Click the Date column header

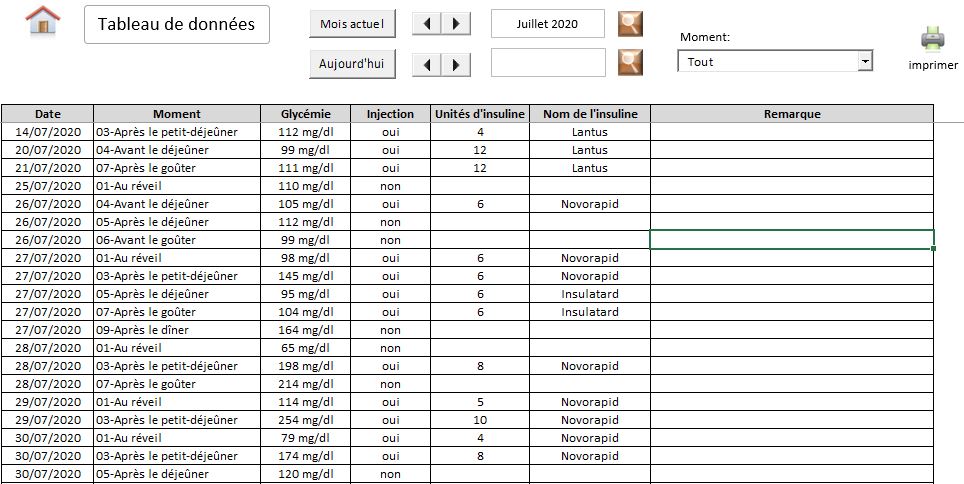(47, 114)
